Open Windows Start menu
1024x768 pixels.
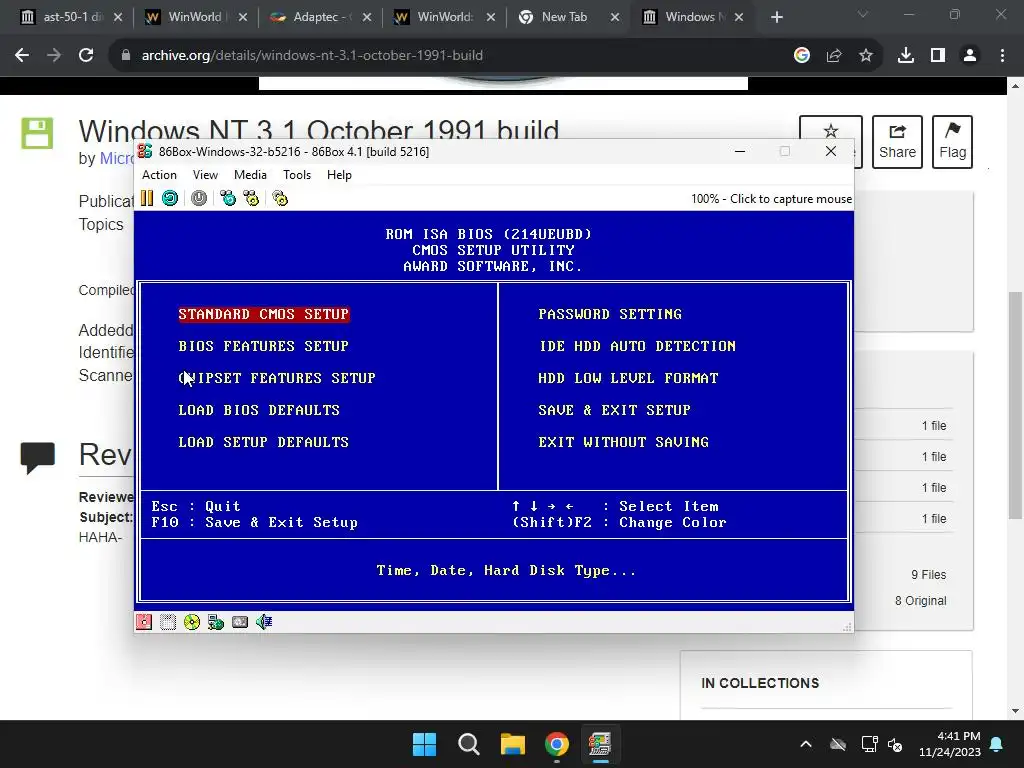424,744
